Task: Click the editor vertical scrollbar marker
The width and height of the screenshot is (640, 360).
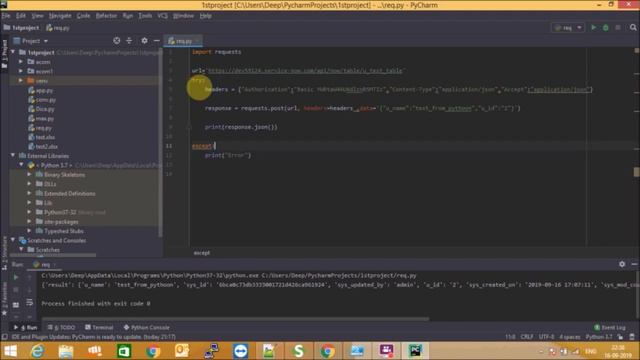Action: pyautogui.click(x=636, y=172)
